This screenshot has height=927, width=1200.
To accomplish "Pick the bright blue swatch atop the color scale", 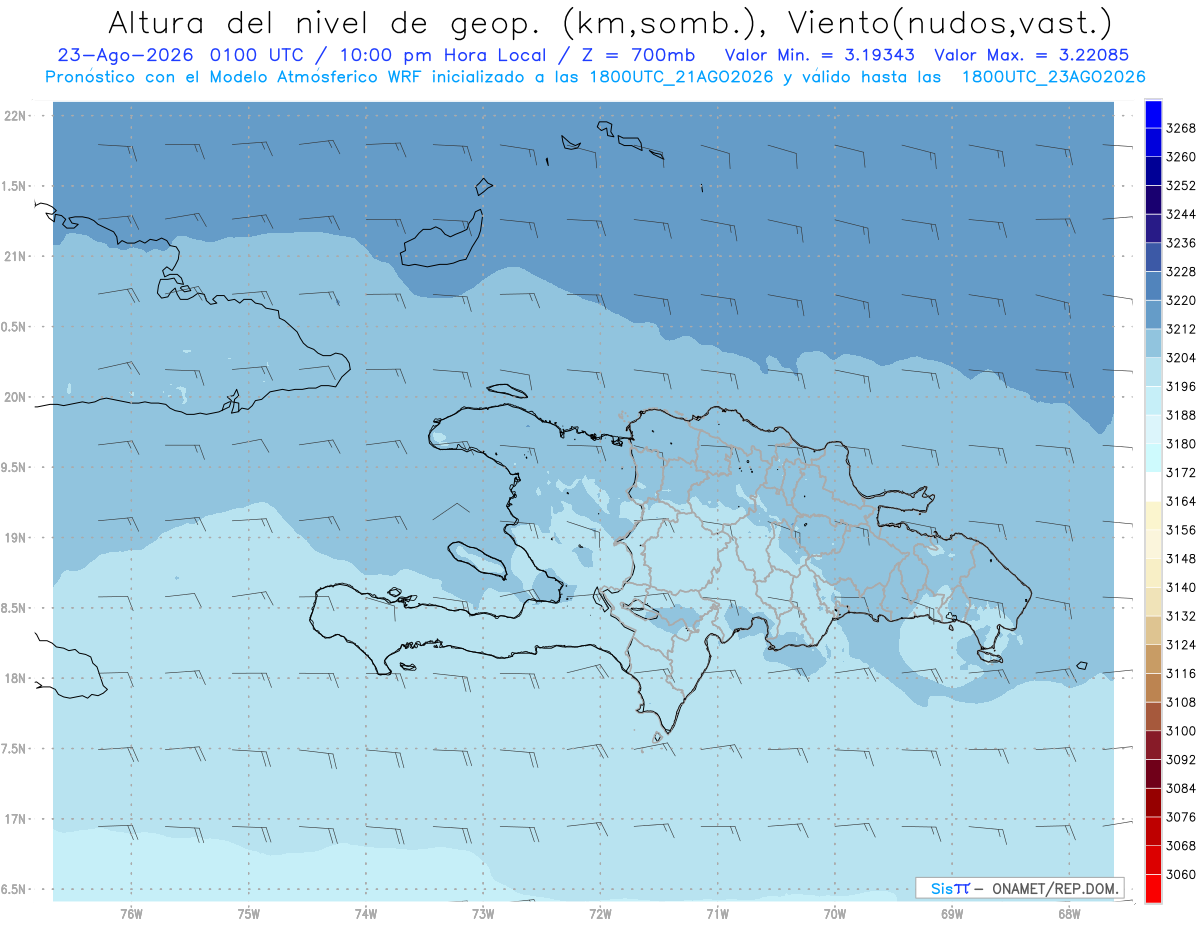I will 1153,114.
